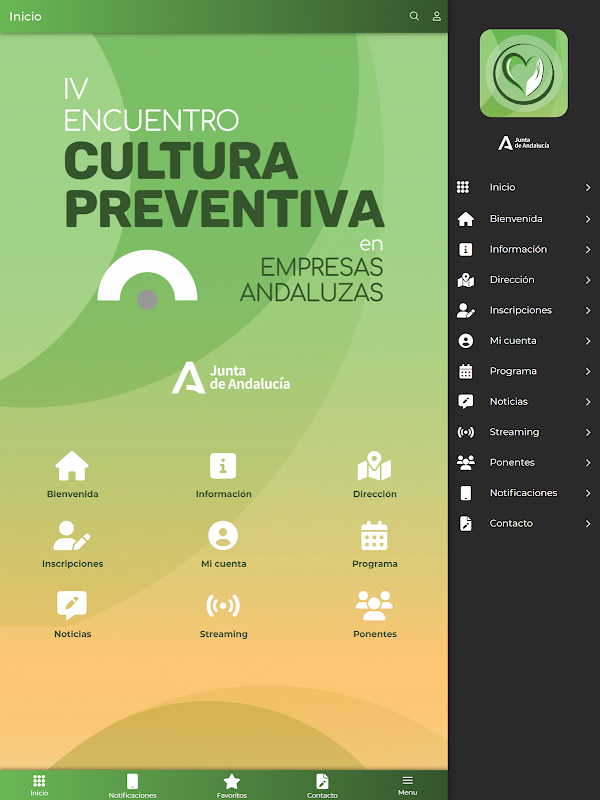Click the green heart app logo
This screenshot has height=800, width=600.
(523, 73)
